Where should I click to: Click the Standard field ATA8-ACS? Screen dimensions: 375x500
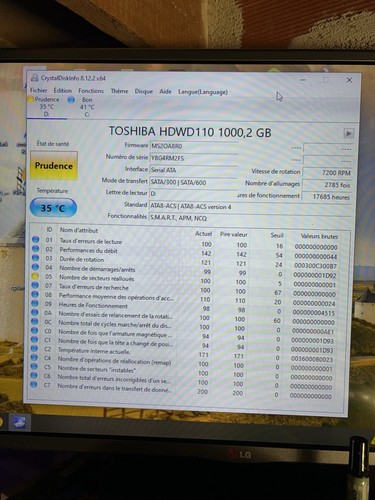click(x=250, y=207)
